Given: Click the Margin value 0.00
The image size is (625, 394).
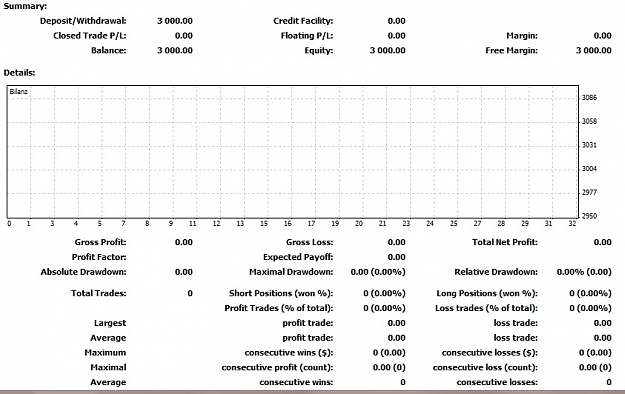Looking at the screenshot, I should pos(602,36).
